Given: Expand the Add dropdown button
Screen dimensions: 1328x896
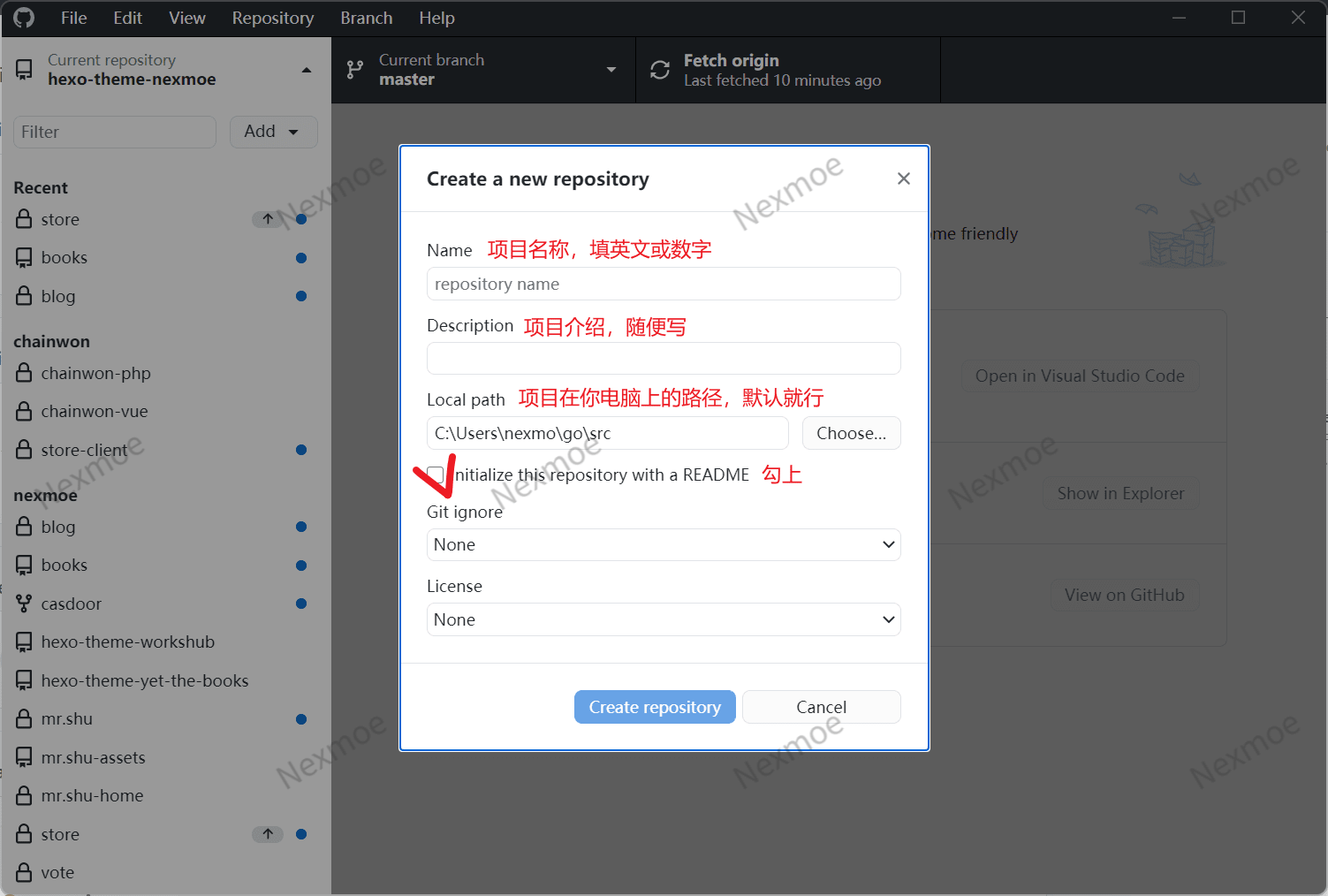Looking at the screenshot, I should [273, 132].
